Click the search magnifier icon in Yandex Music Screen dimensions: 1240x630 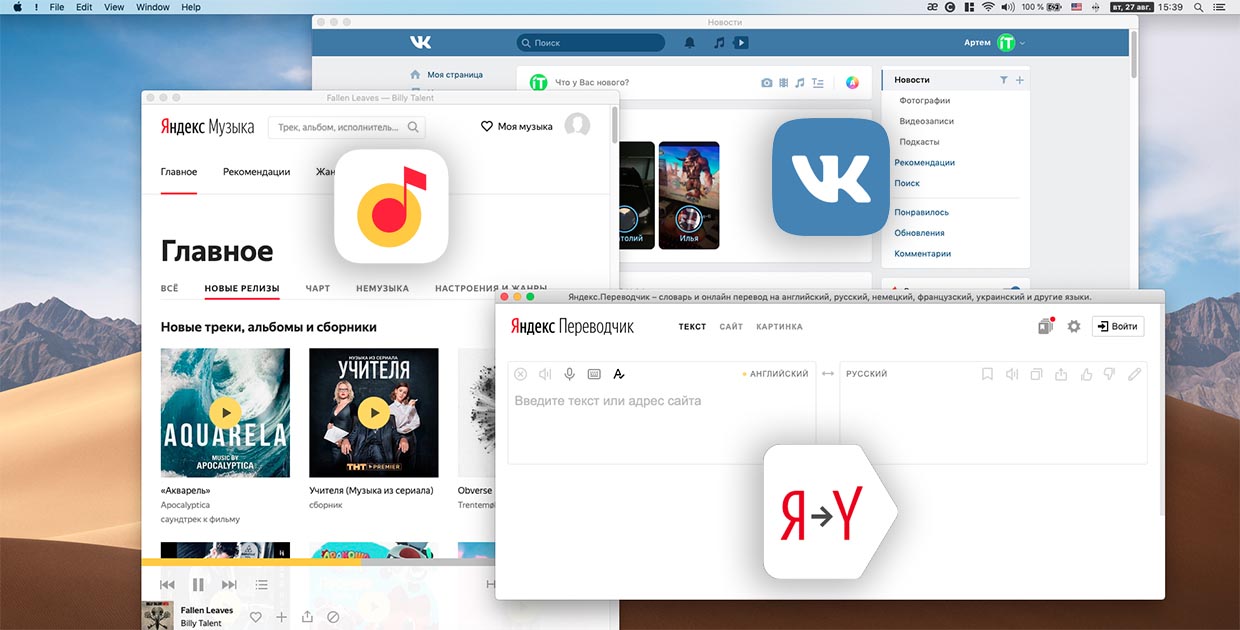413,127
